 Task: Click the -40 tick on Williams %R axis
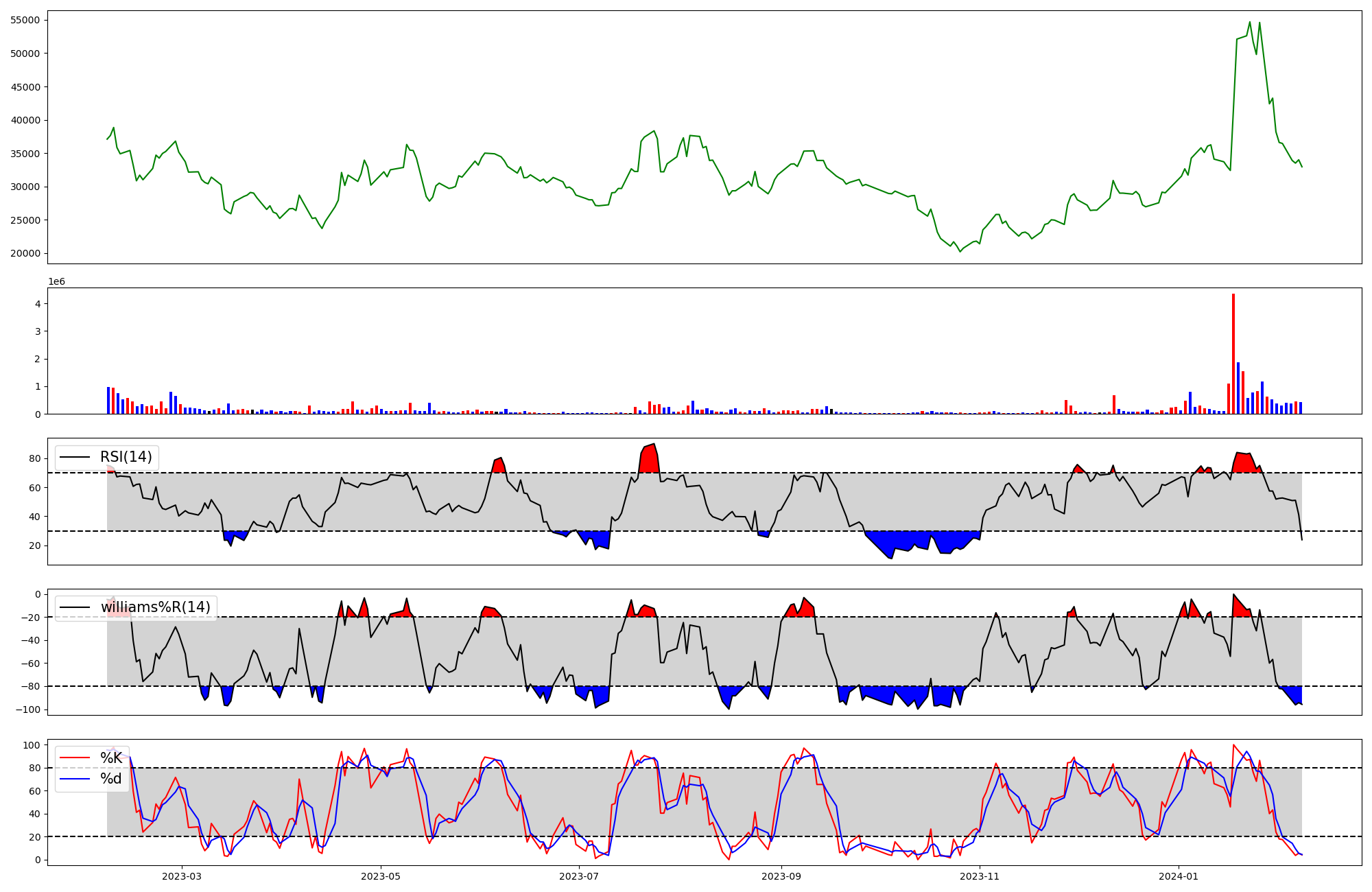point(31,640)
